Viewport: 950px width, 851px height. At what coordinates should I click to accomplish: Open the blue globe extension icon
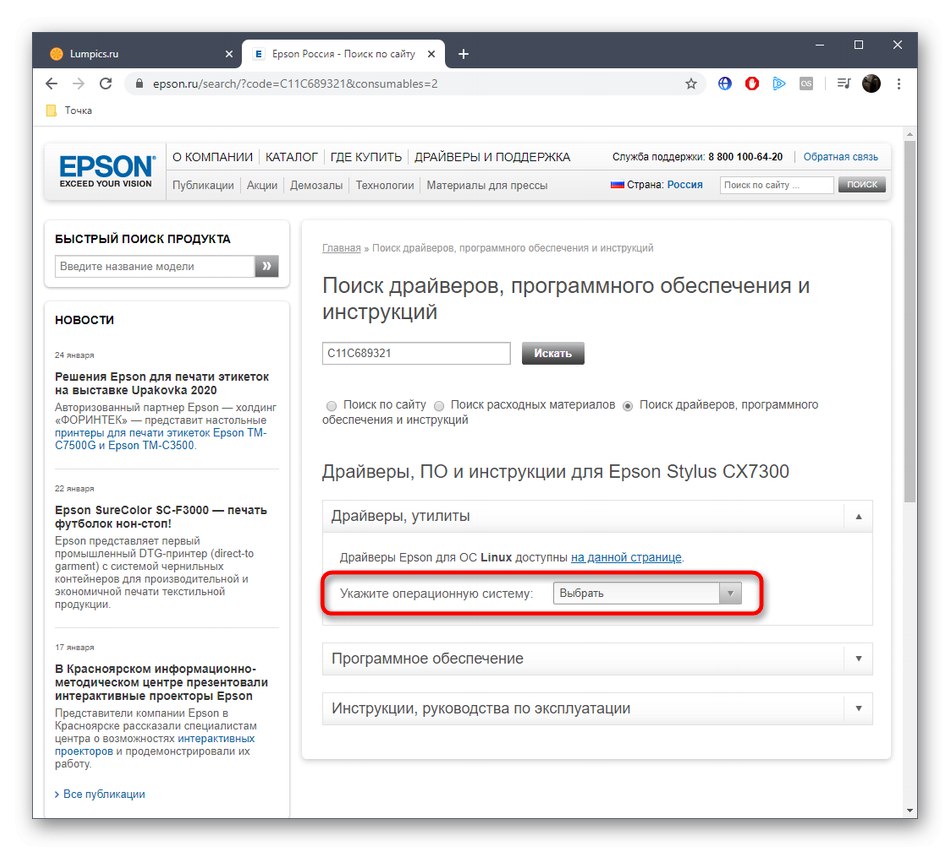point(725,84)
